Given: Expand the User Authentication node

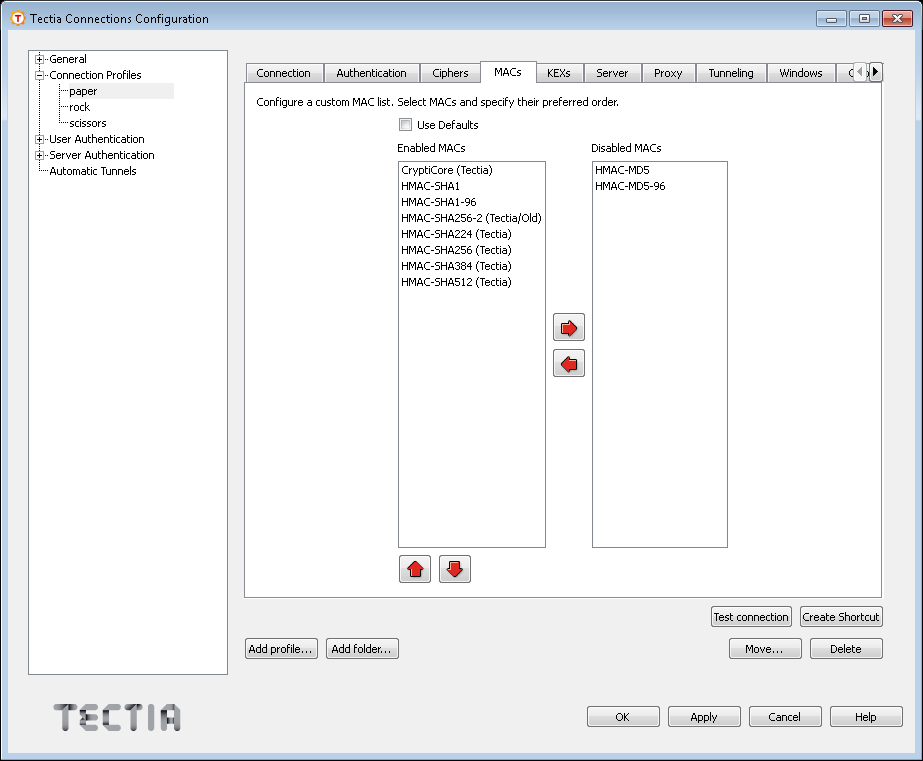Looking at the screenshot, I should pos(40,139).
